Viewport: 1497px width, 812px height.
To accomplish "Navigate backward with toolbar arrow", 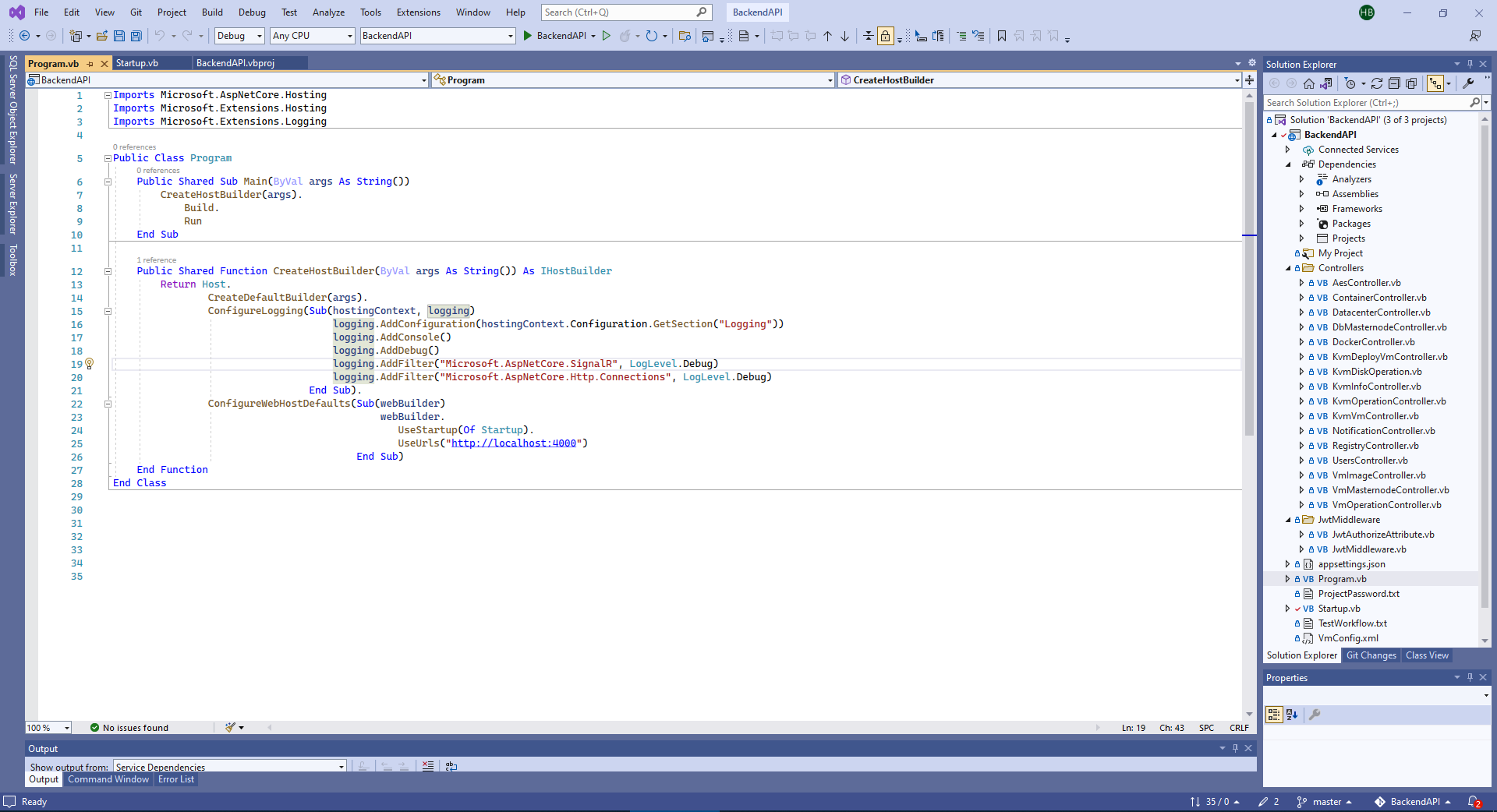I will [x=24, y=36].
